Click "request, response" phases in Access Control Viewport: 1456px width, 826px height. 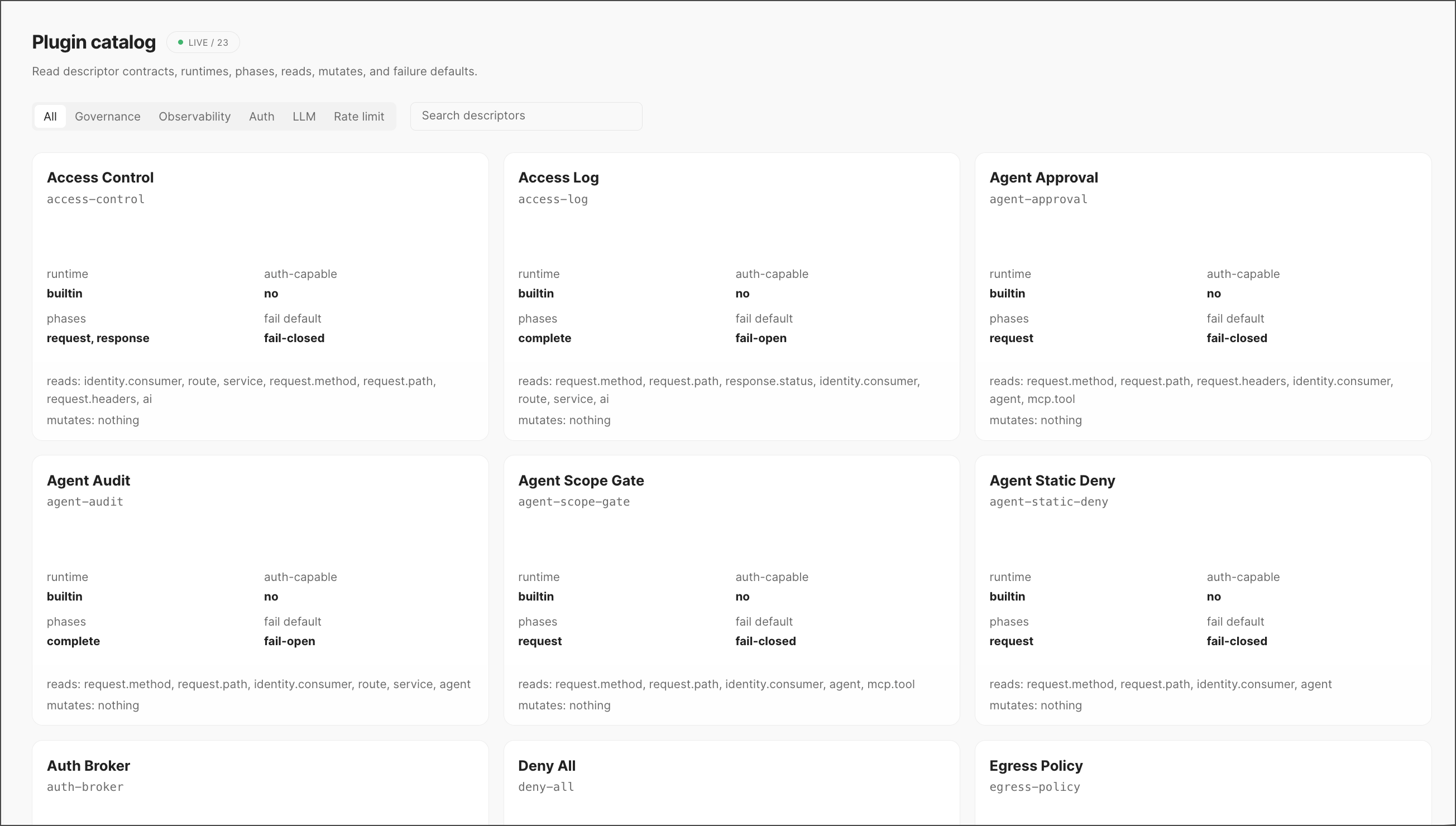coord(98,338)
